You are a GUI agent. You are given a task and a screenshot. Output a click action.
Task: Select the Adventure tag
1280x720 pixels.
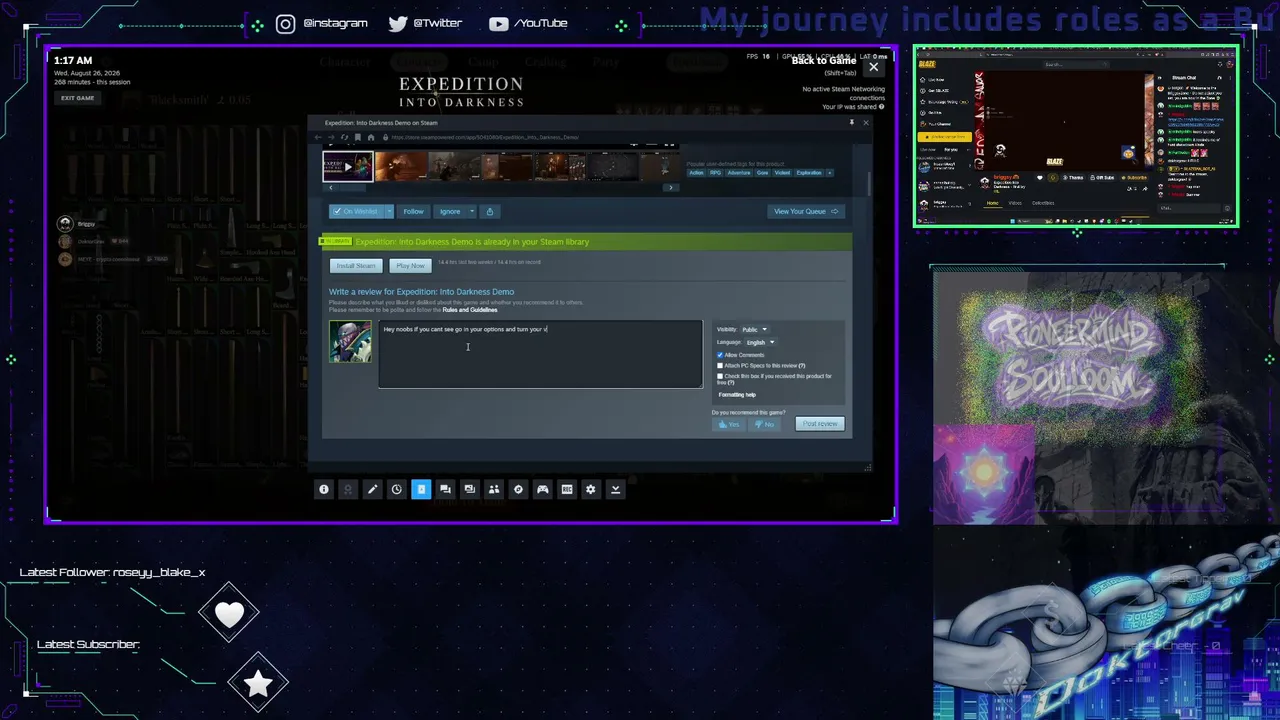point(738,173)
